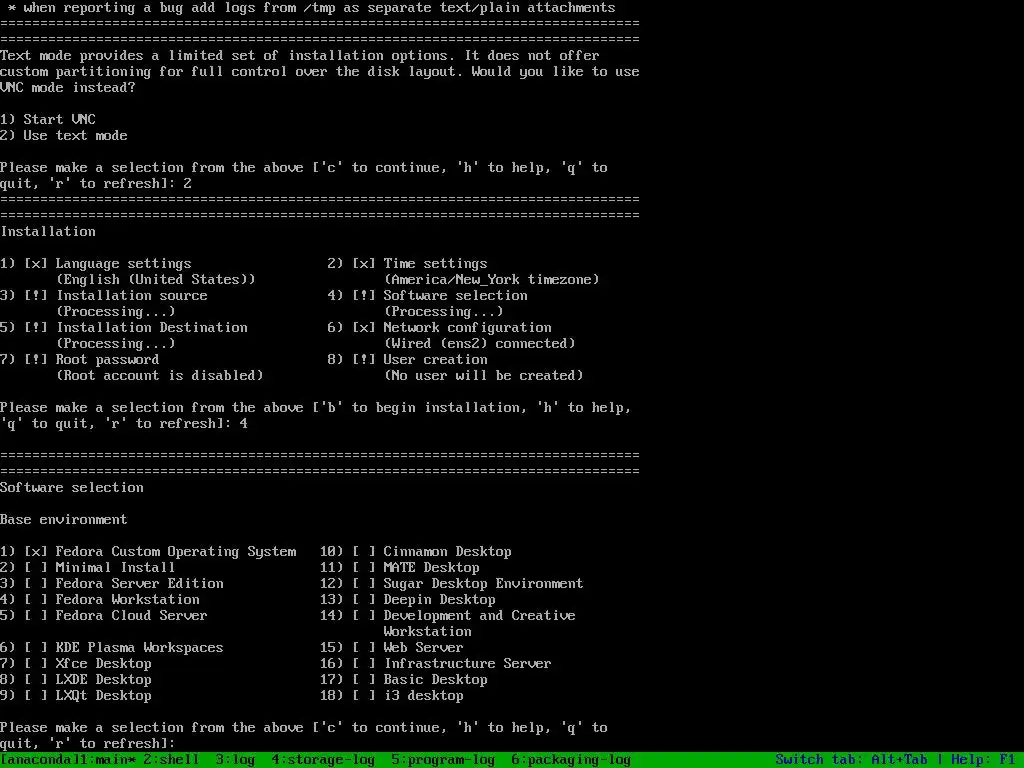Toggle the Xfce Desktop checkbox
This screenshot has height=768, width=1024.
(36, 664)
